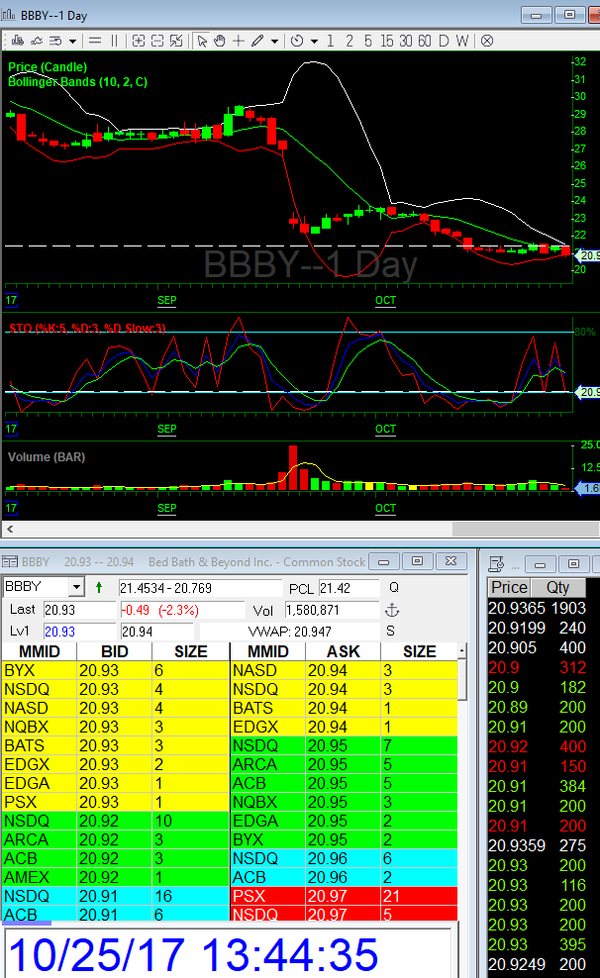This screenshot has height=978, width=600.
Task: Set chart to 15 minute interval
Action: [x=386, y=41]
